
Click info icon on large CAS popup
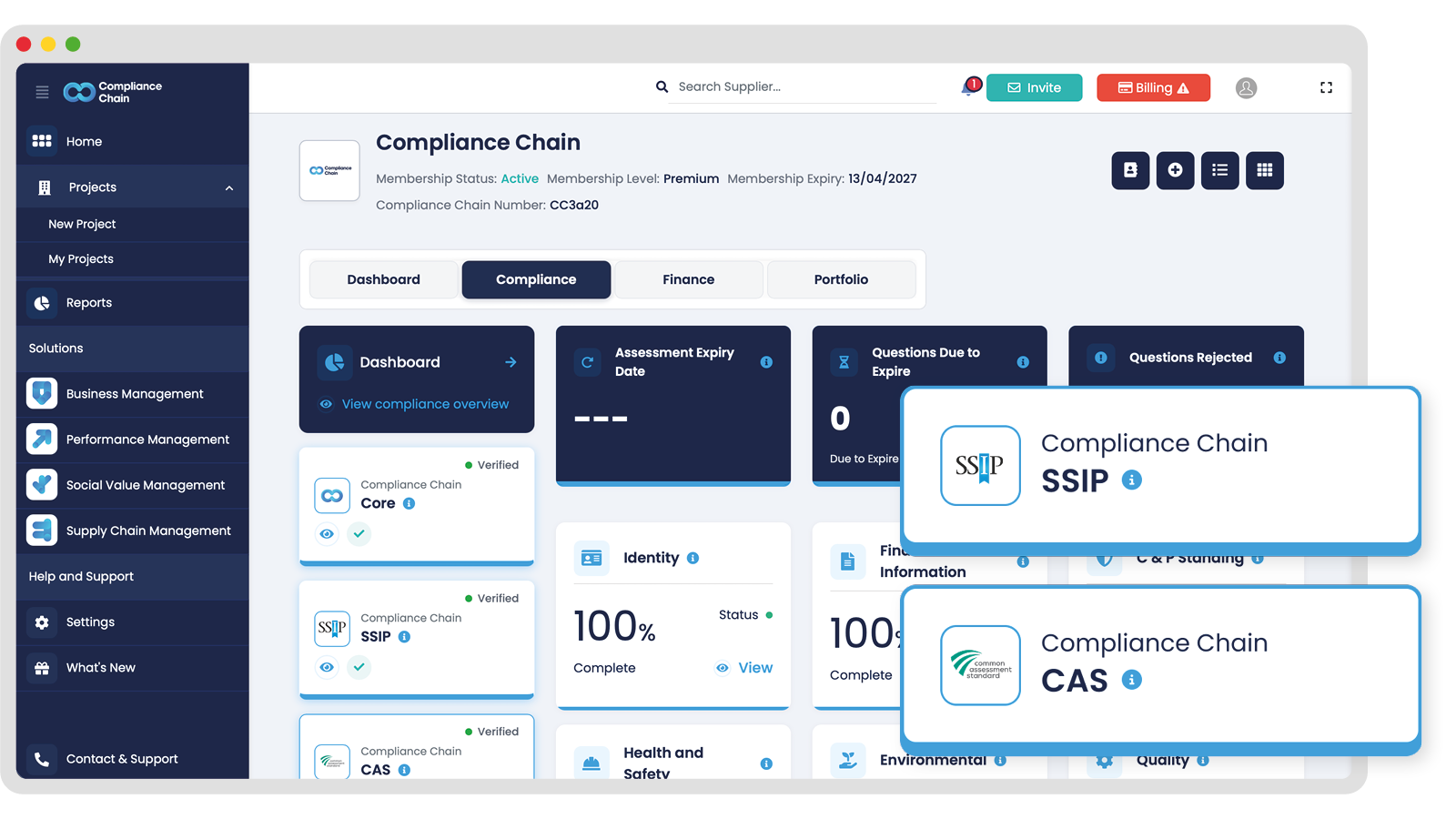(1131, 680)
